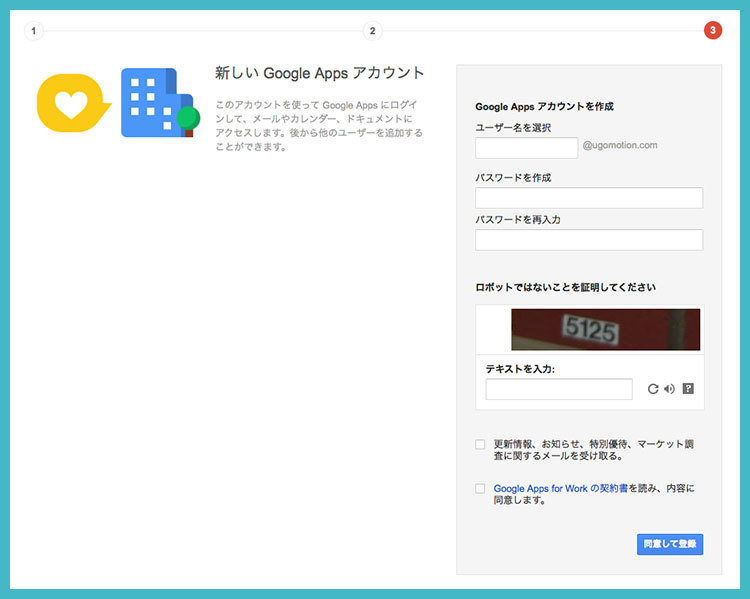Click the 5125 captcha image
The image size is (750, 599).
click(606, 330)
